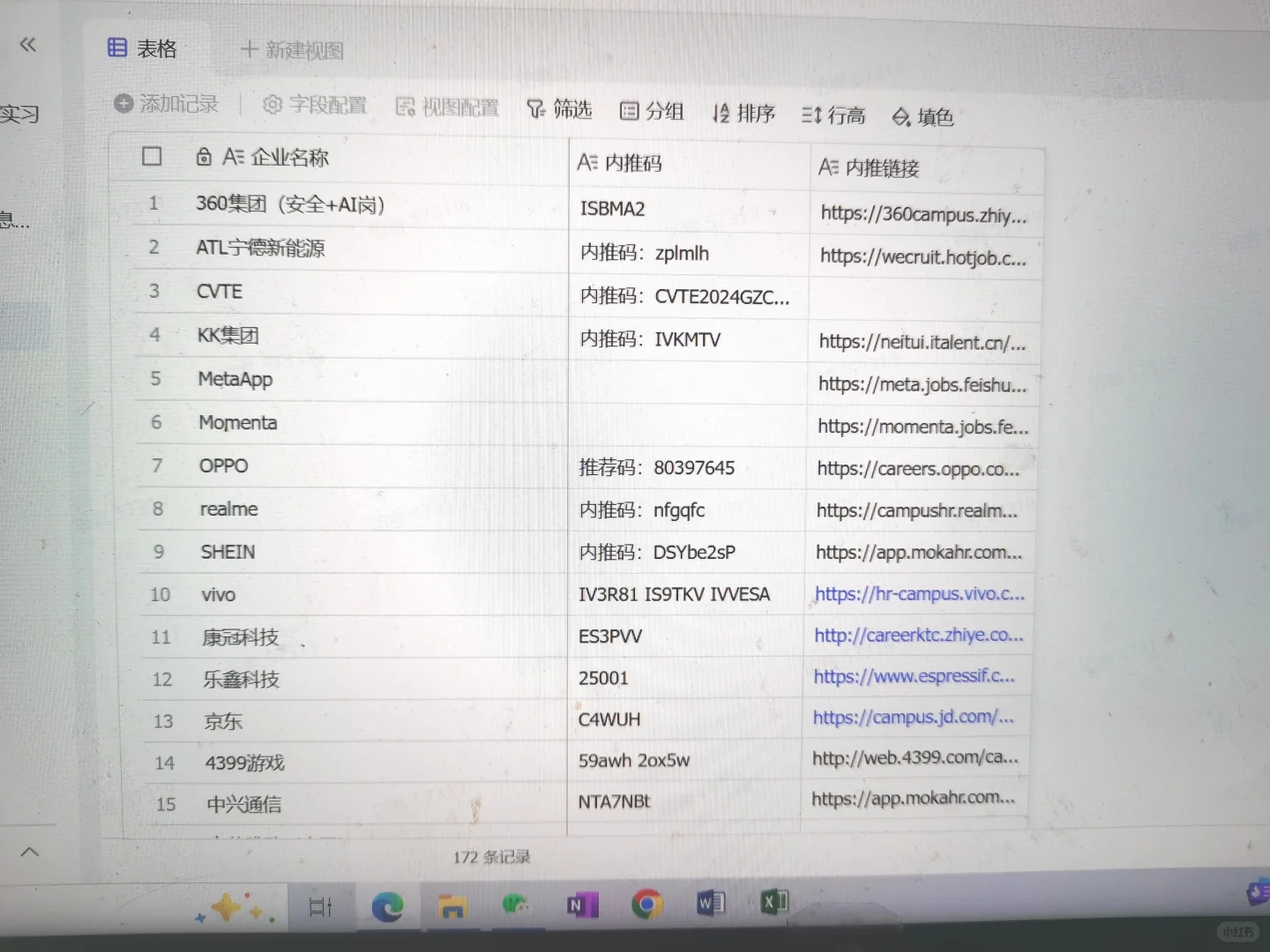Select the vivo cell

[219, 595]
